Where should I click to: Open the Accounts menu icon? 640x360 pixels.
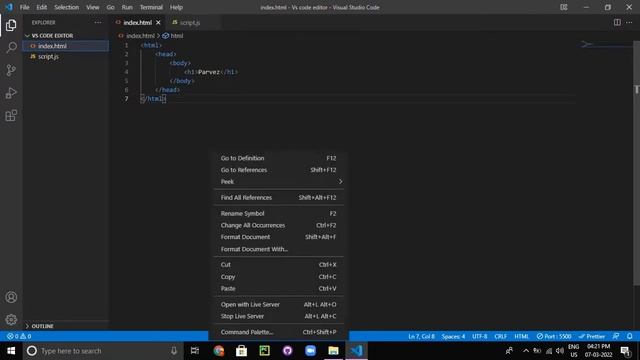(11, 297)
